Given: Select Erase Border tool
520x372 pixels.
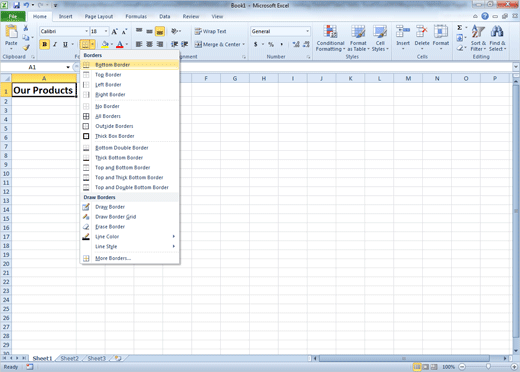Looking at the screenshot, I should click(130, 227).
